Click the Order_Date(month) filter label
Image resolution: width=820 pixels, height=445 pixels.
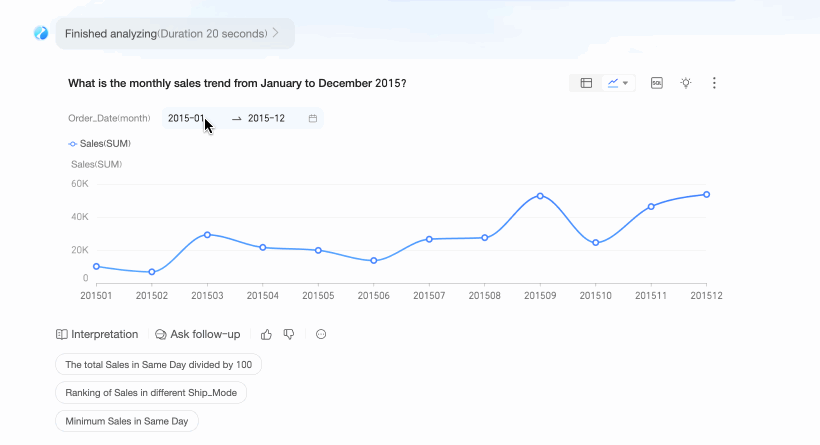tap(109, 118)
